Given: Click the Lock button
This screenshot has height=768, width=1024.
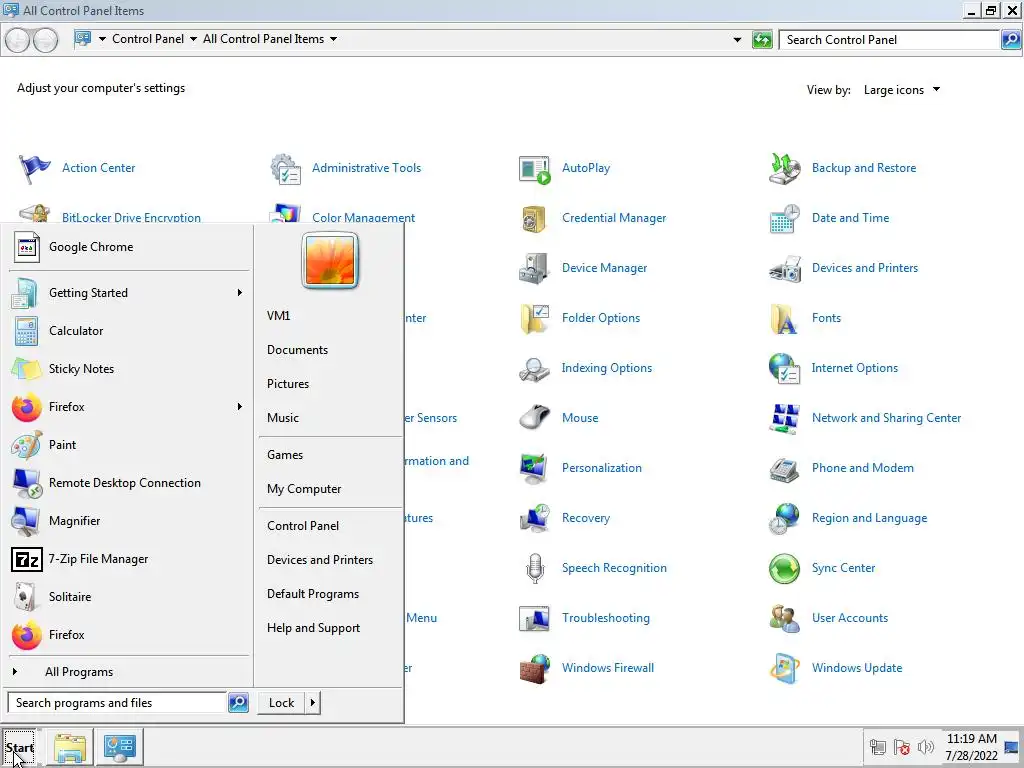Looking at the screenshot, I should coord(281,703).
